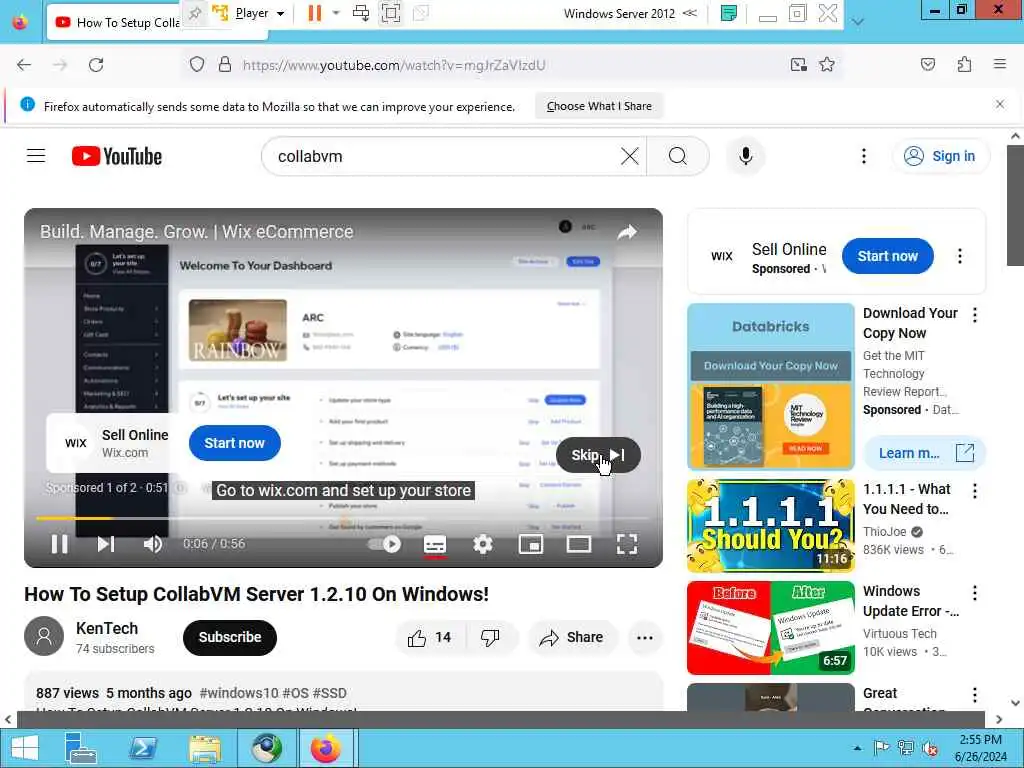The height and width of the screenshot is (768, 1024).
Task: Subscribe to KenTech channel
Action: click(230, 637)
